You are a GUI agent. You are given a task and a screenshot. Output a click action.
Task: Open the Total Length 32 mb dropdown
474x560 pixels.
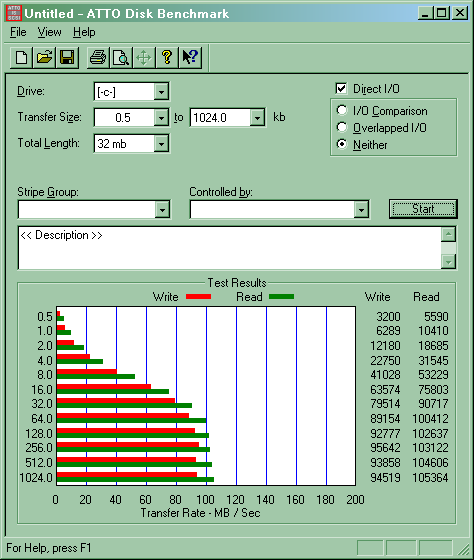[161, 144]
